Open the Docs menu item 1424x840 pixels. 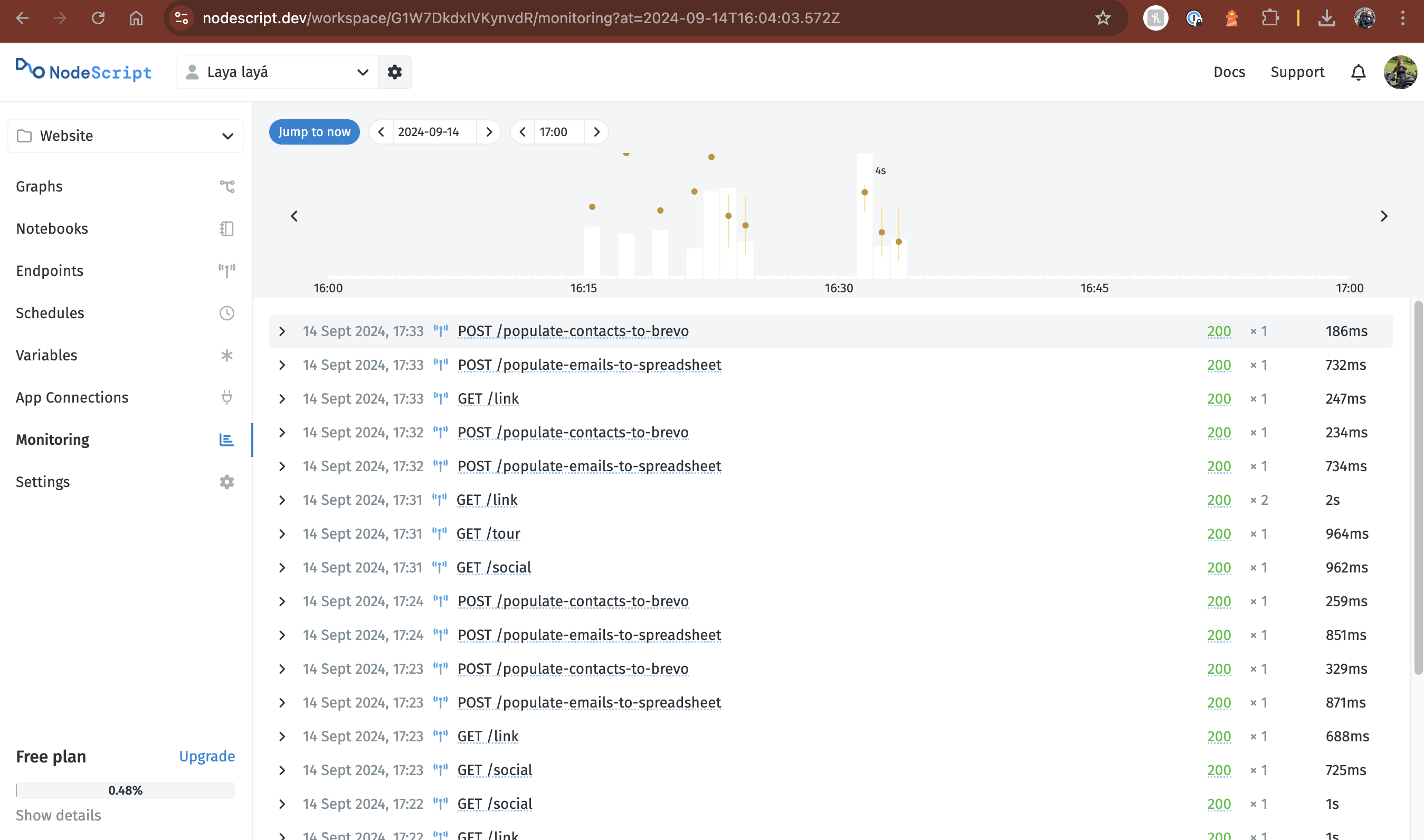pyautogui.click(x=1229, y=72)
